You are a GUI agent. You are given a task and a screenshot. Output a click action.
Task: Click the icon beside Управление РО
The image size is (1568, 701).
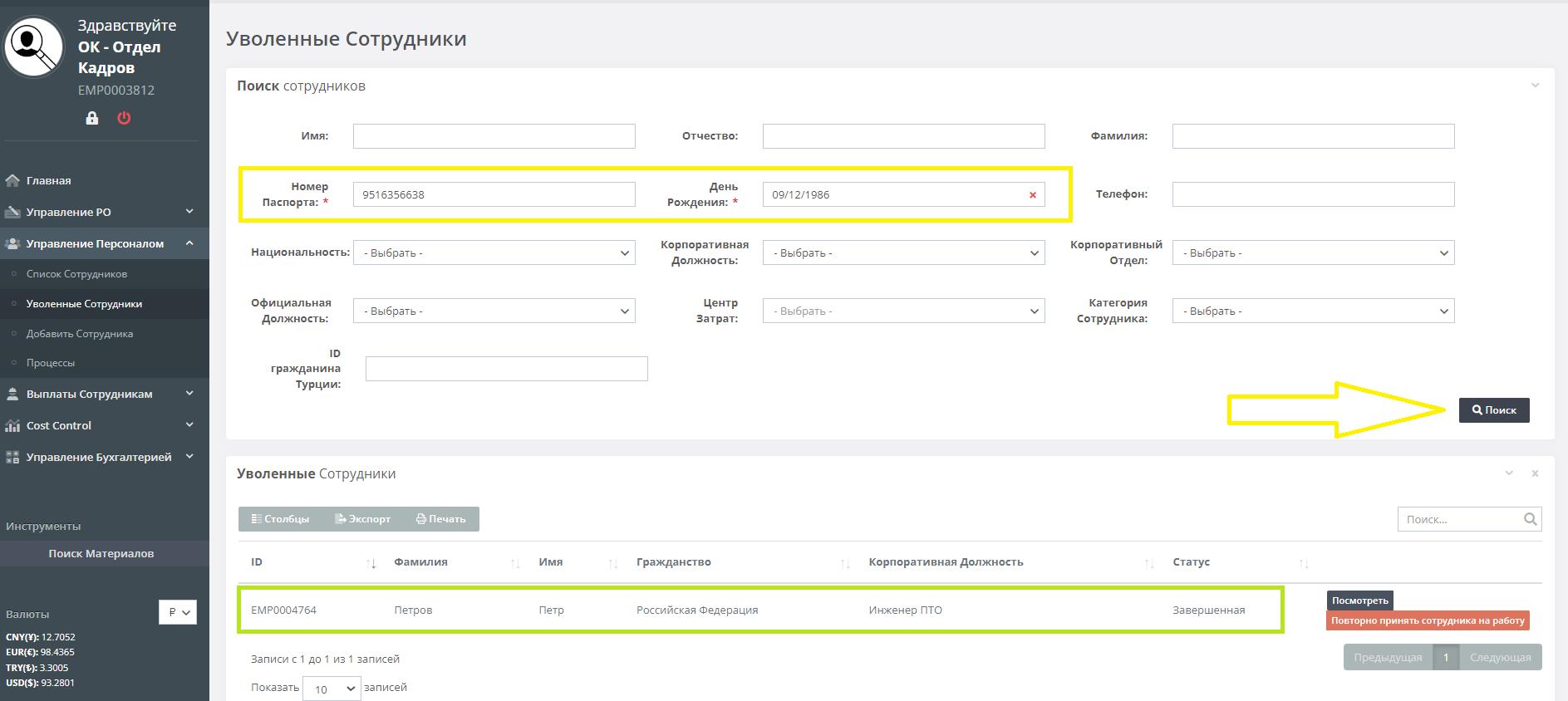(x=12, y=212)
